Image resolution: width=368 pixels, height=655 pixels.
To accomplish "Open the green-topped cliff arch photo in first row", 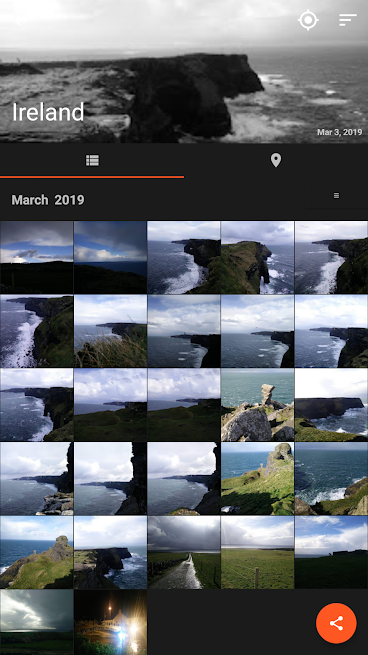I will point(257,257).
